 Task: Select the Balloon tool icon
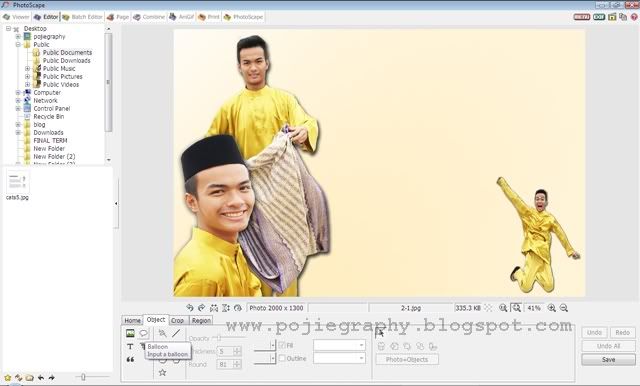(x=143, y=333)
